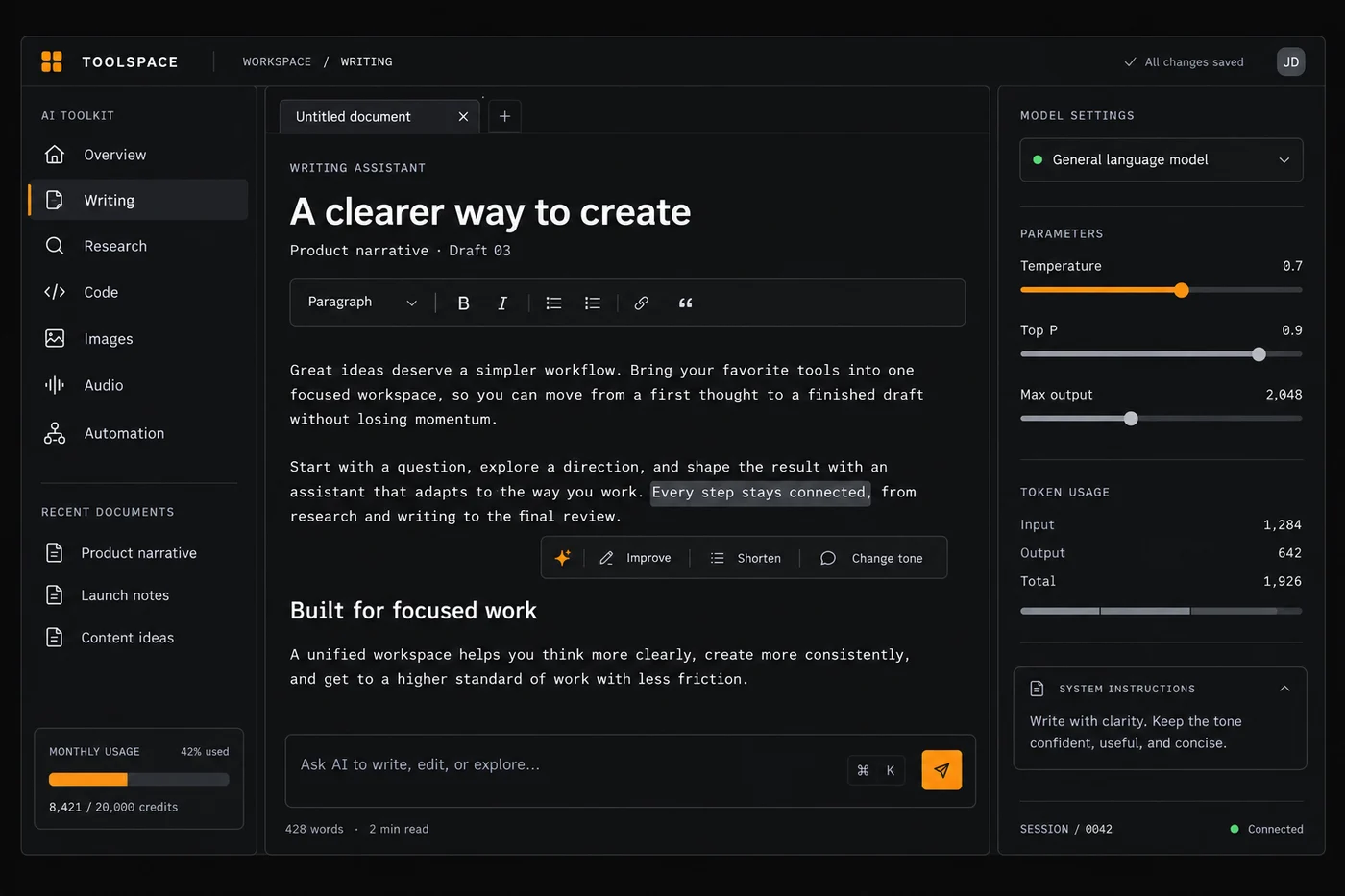Viewport: 1345px width, 896px height.
Task: Click the "All changes saved" status
Action: click(x=1184, y=61)
